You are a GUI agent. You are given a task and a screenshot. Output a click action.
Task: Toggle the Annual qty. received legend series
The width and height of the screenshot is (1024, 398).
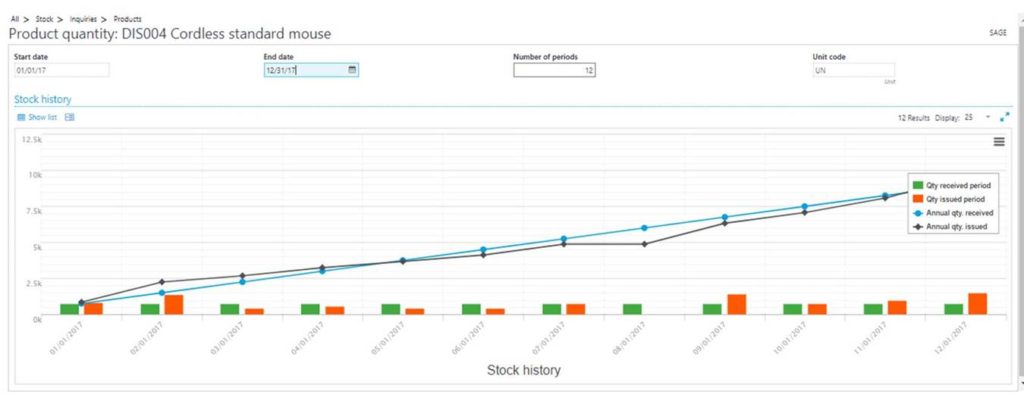click(x=952, y=212)
